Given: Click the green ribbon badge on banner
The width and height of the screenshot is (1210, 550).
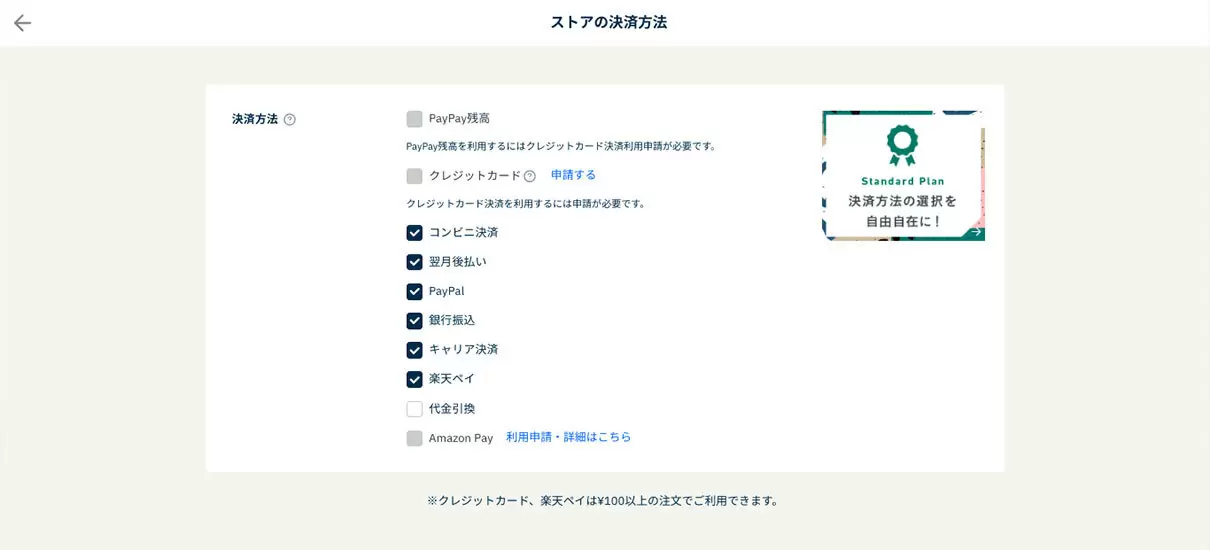Looking at the screenshot, I should 902,145.
